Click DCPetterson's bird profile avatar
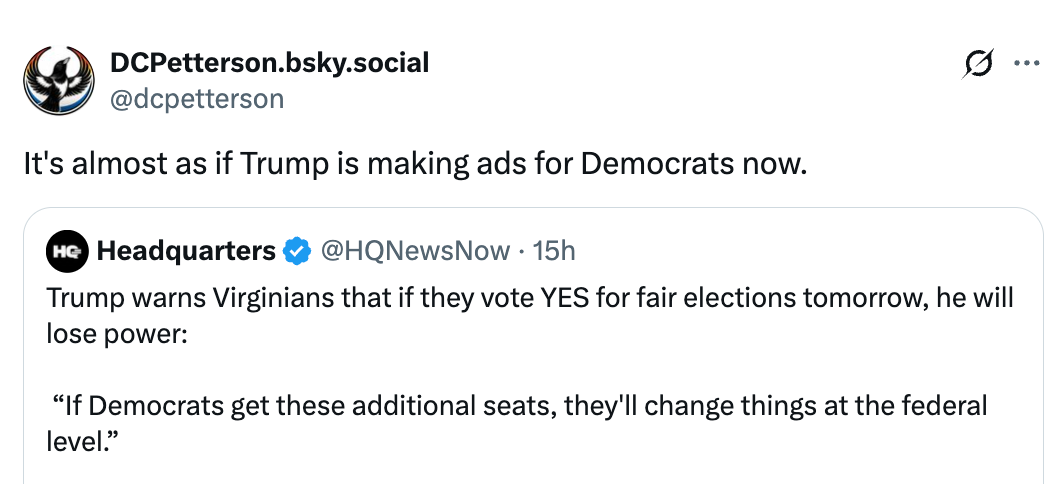This screenshot has width=1056, height=484. (x=56, y=78)
